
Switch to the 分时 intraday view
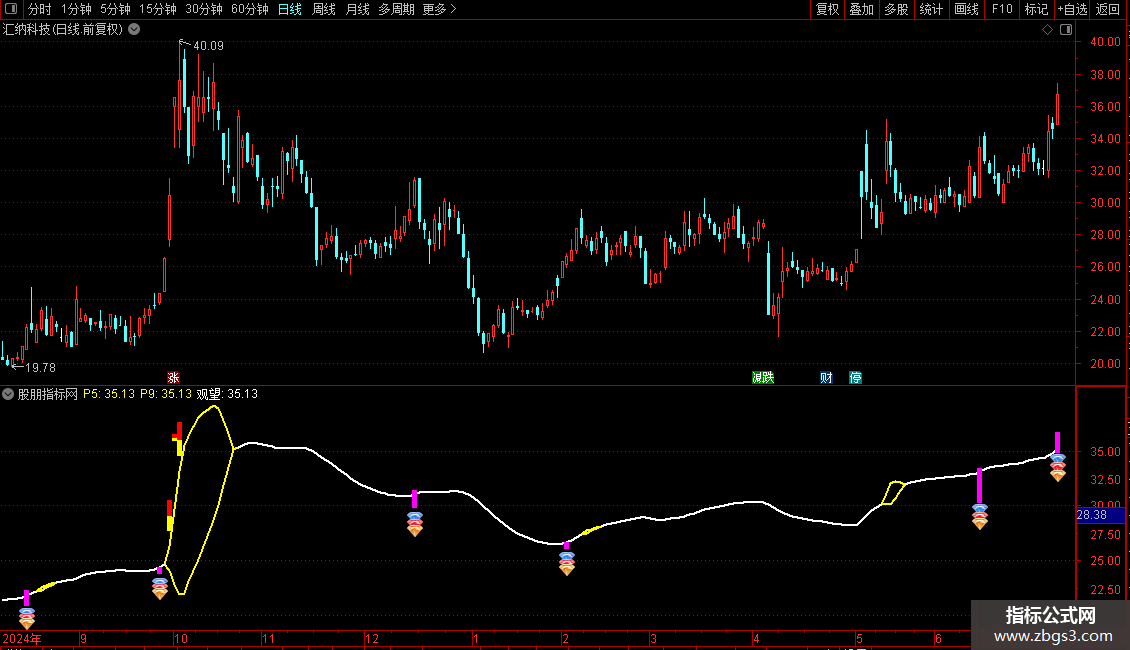(x=40, y=9)
